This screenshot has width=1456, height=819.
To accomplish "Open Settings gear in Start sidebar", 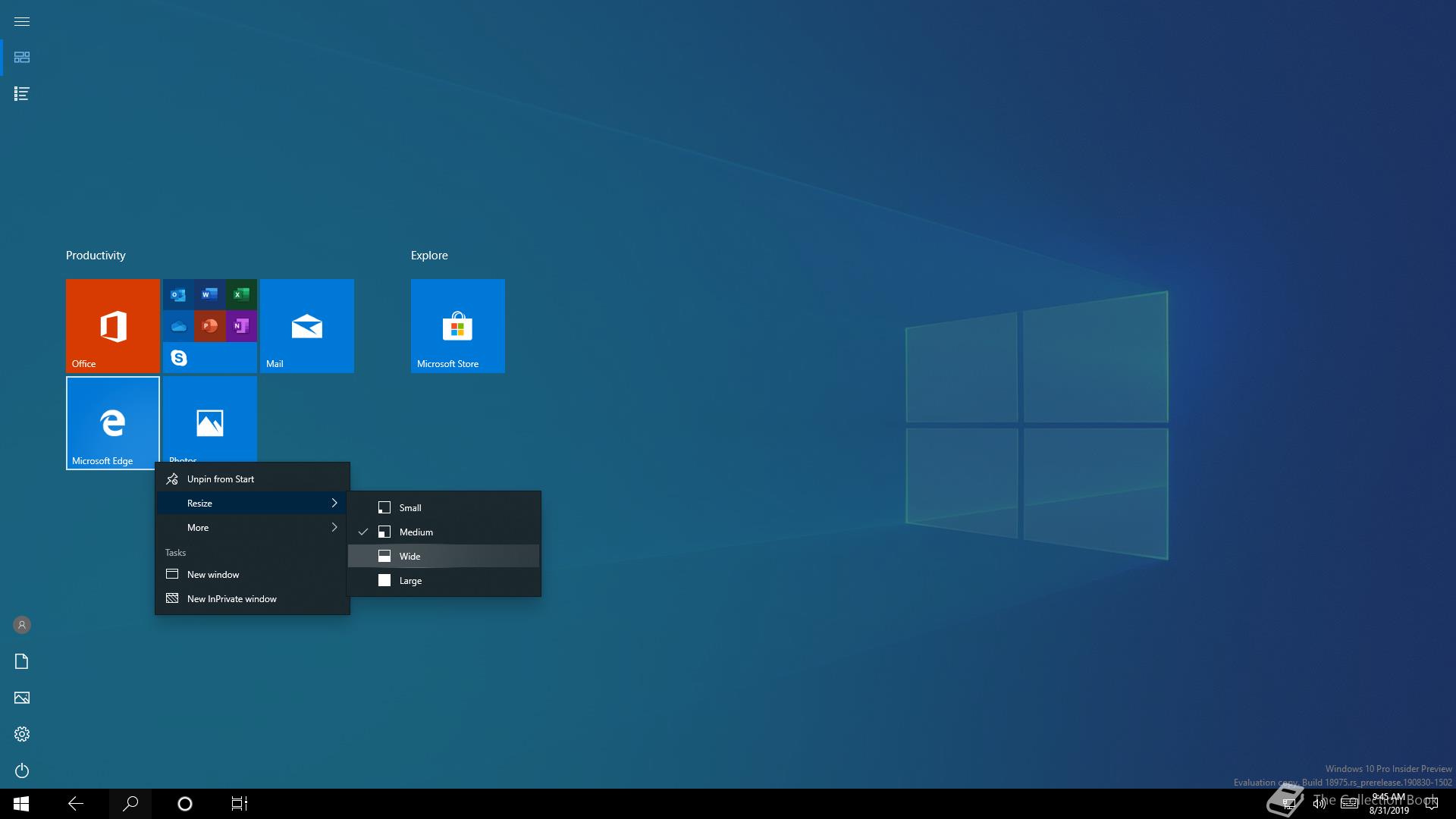I will pos(22,734).
